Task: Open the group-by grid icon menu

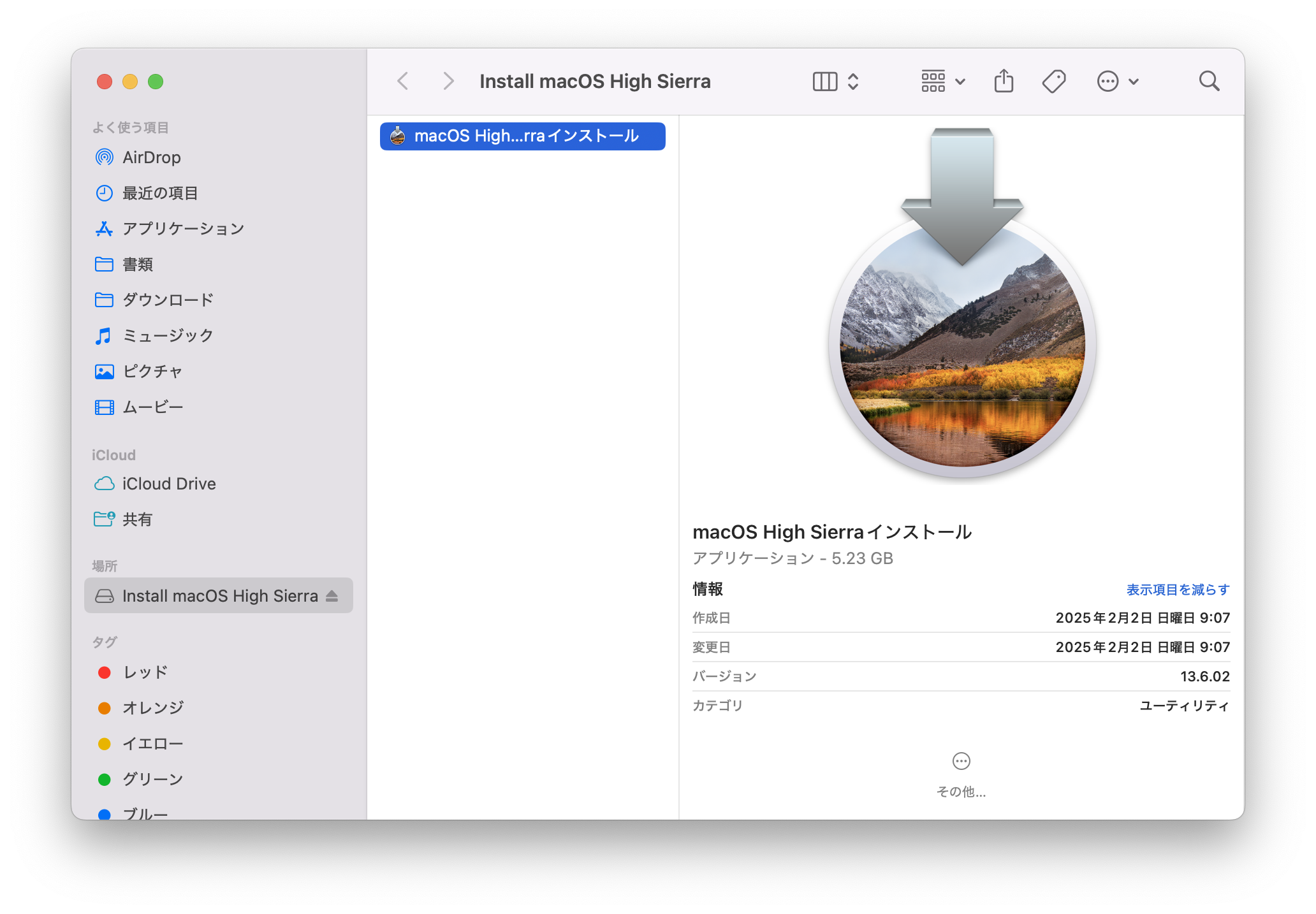Action: point(943,82)
